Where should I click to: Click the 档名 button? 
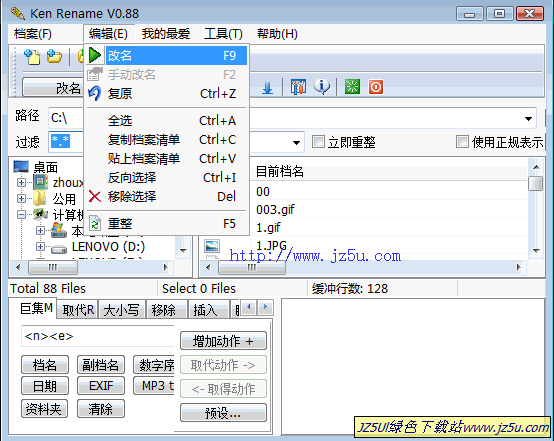45,365
